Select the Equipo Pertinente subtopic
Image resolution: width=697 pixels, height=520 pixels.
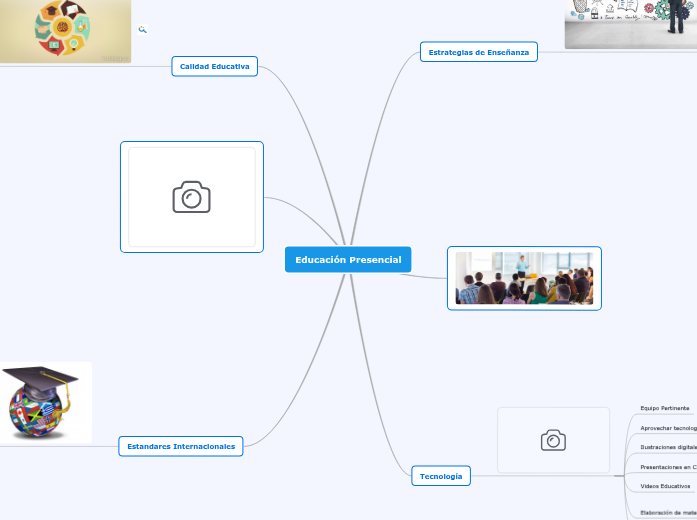pyautogui.click(x=665, y=408)
